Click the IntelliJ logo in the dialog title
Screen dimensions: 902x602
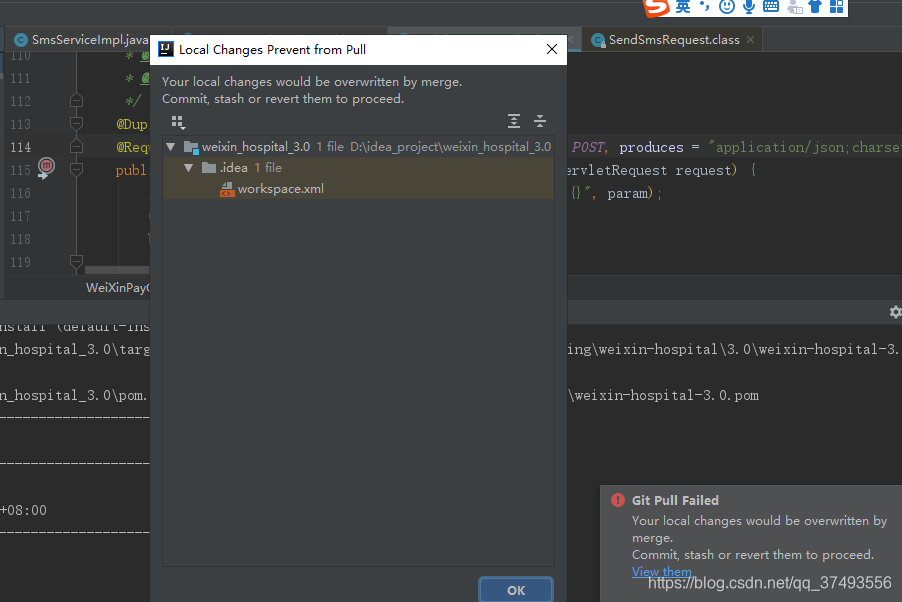click(166, 49)
